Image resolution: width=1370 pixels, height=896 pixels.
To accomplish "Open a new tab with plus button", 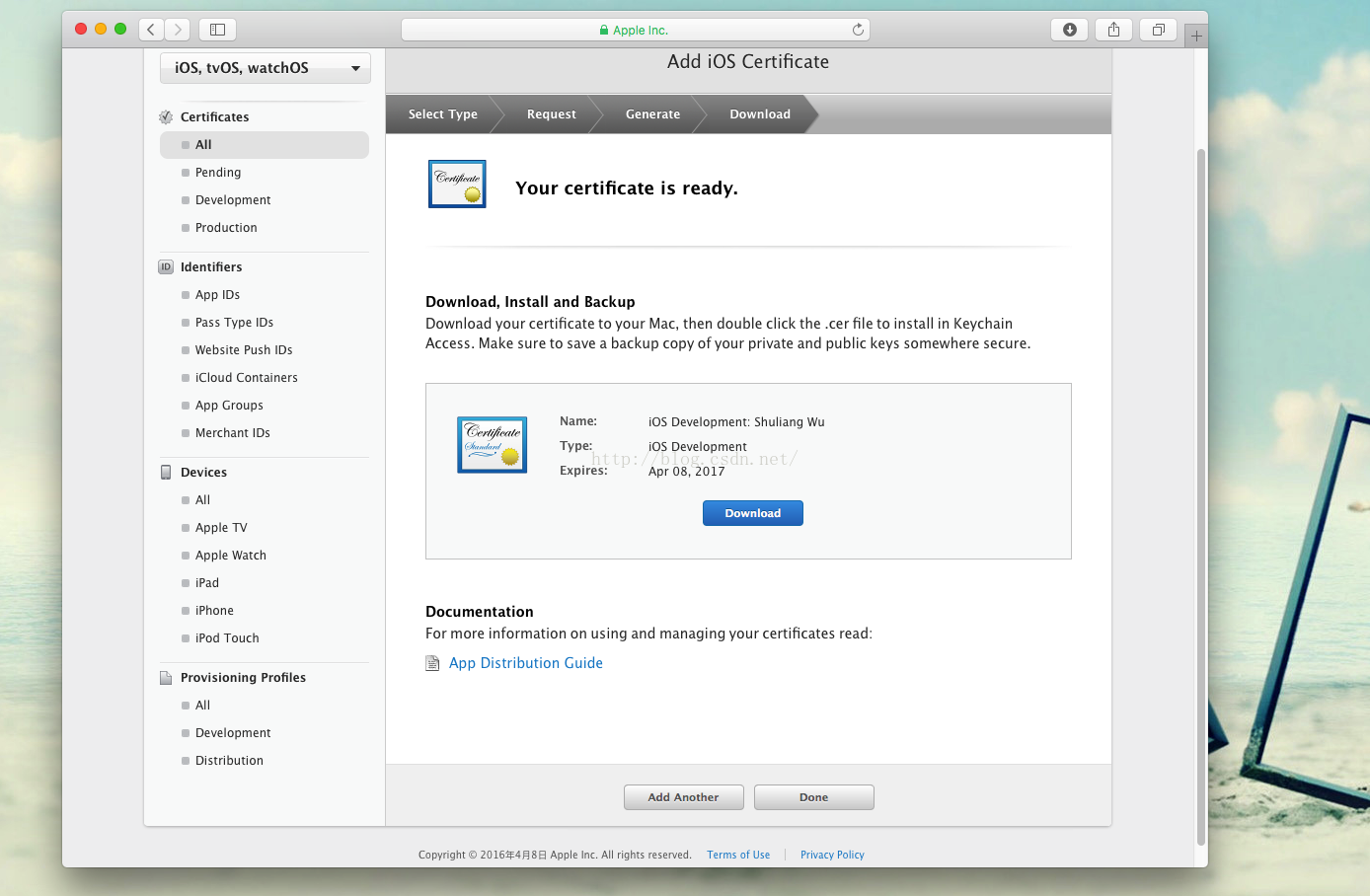I will (x=1196, y=36).
